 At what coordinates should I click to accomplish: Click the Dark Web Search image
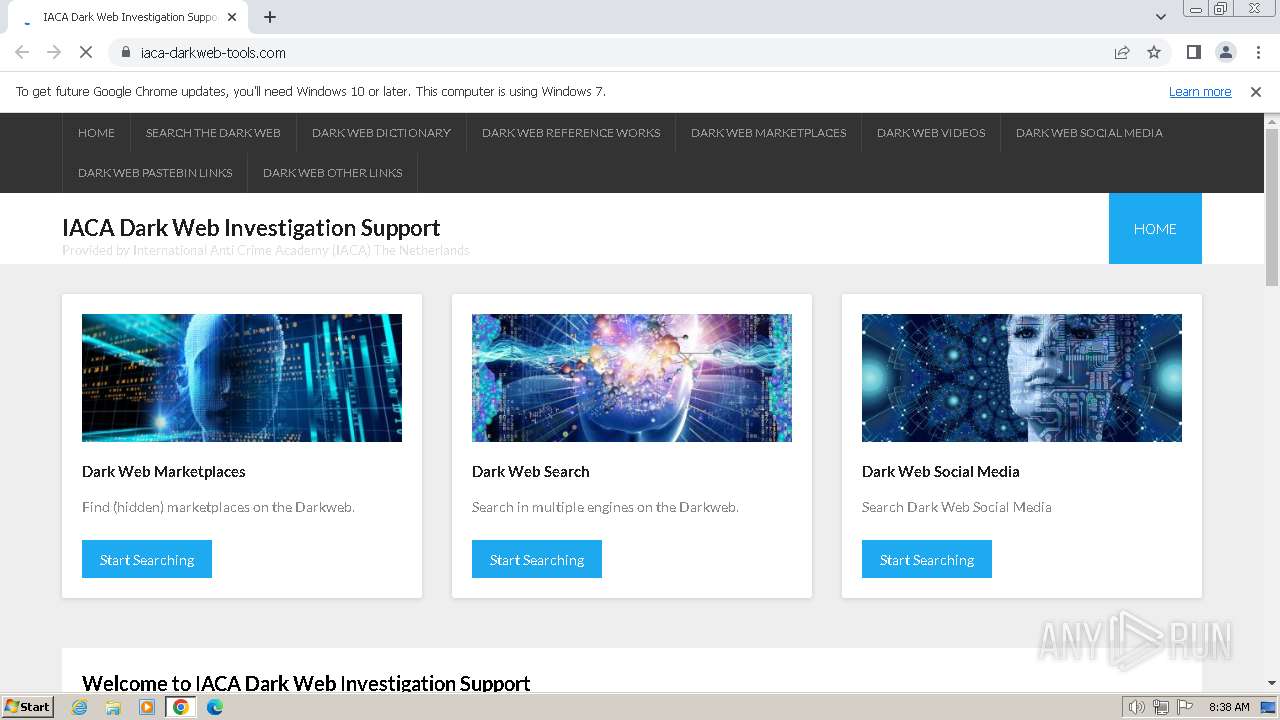coord(632,378)
